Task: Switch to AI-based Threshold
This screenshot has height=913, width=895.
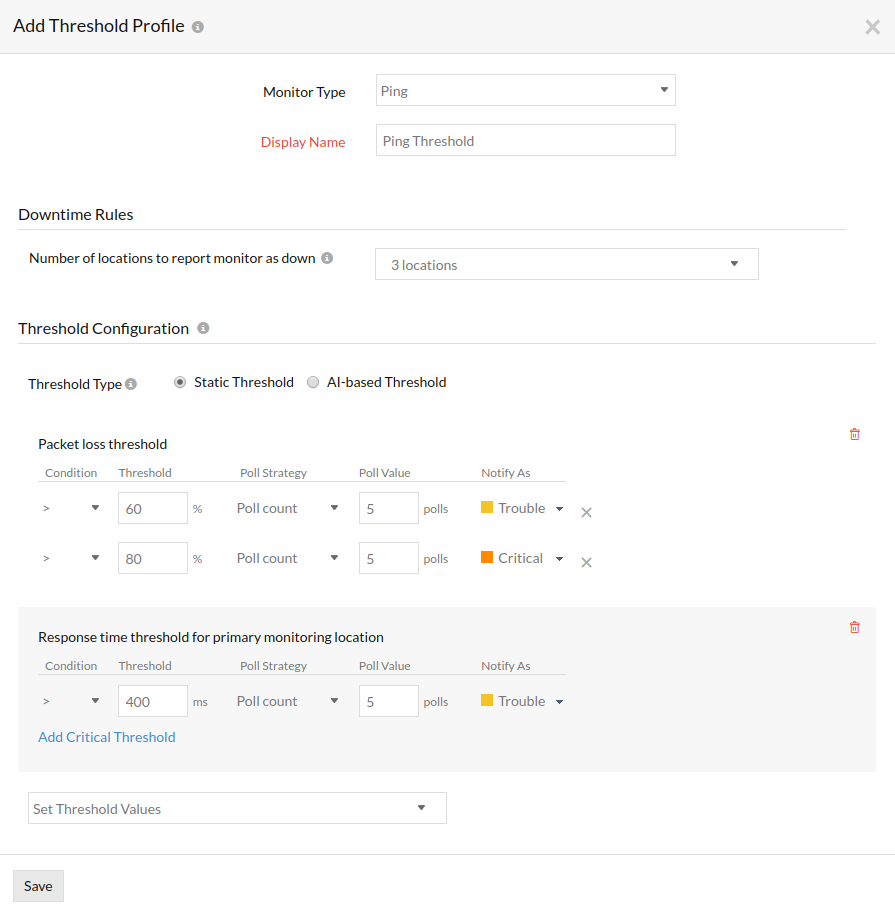Action: (312, 381)
